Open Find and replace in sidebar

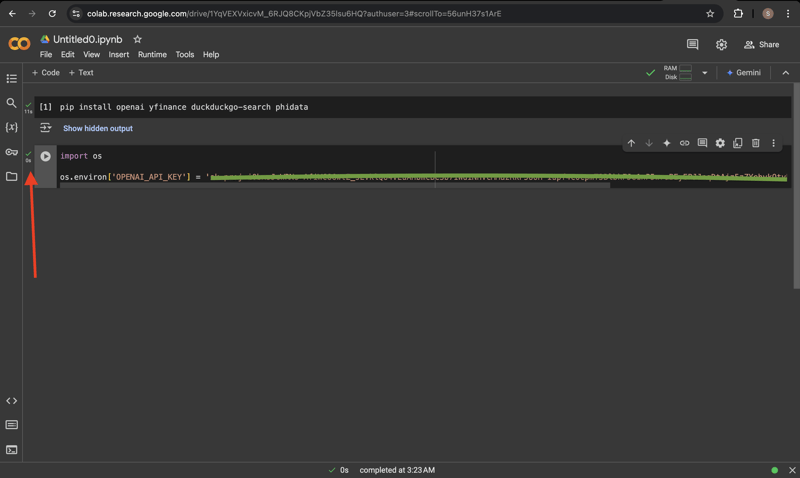12,103
